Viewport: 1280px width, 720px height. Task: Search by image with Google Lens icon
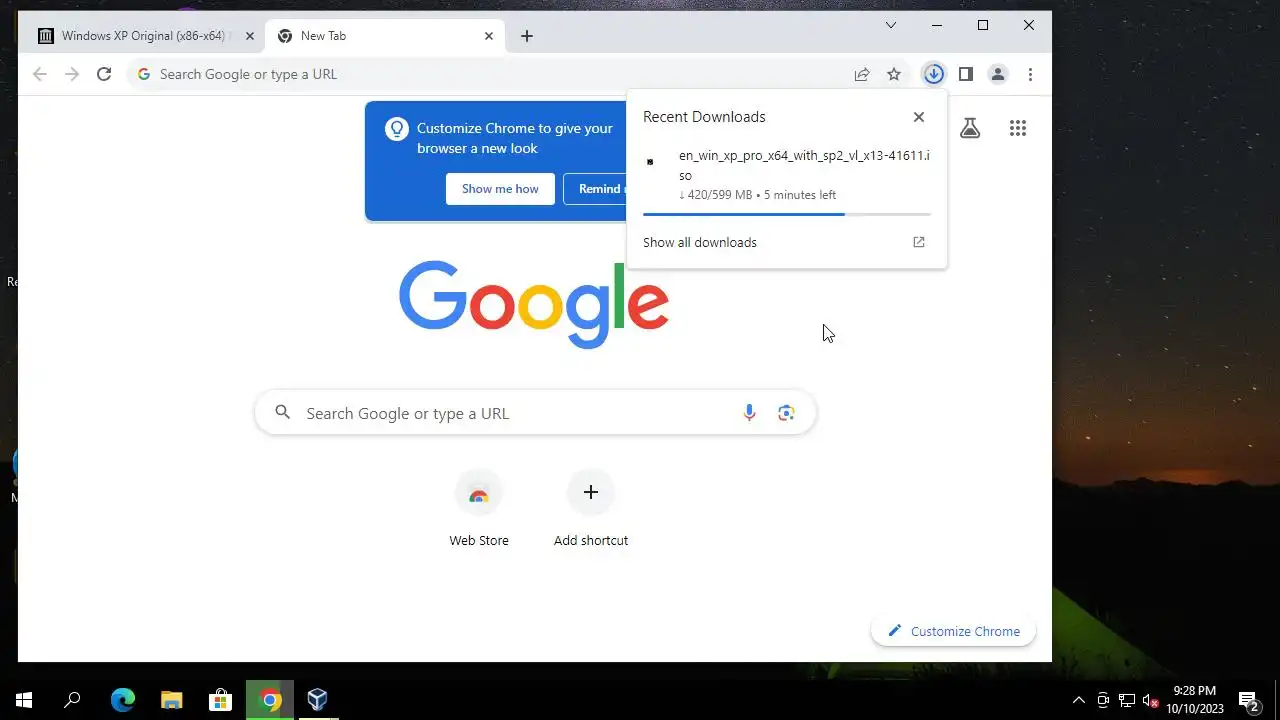pos(786,413)
